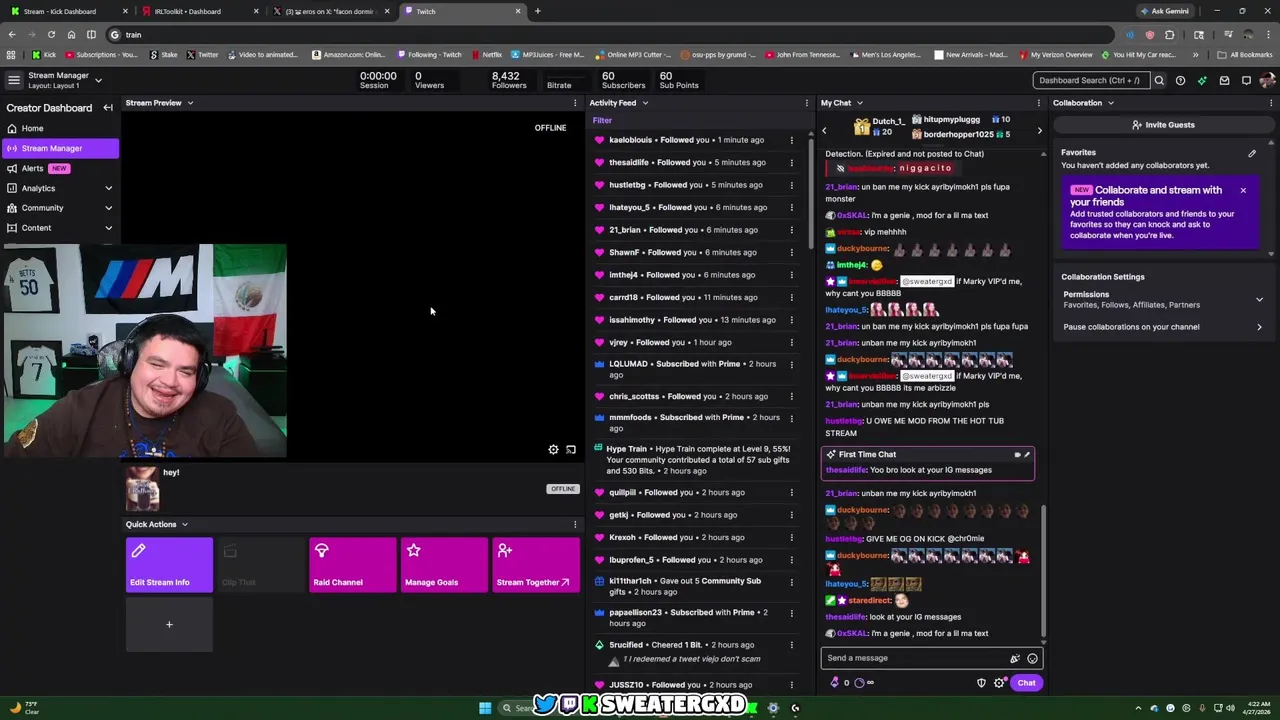Open the hamburger menu beside Stream Manager
The height and width of the screenshot is (720, 1280).
pos(13,80)
